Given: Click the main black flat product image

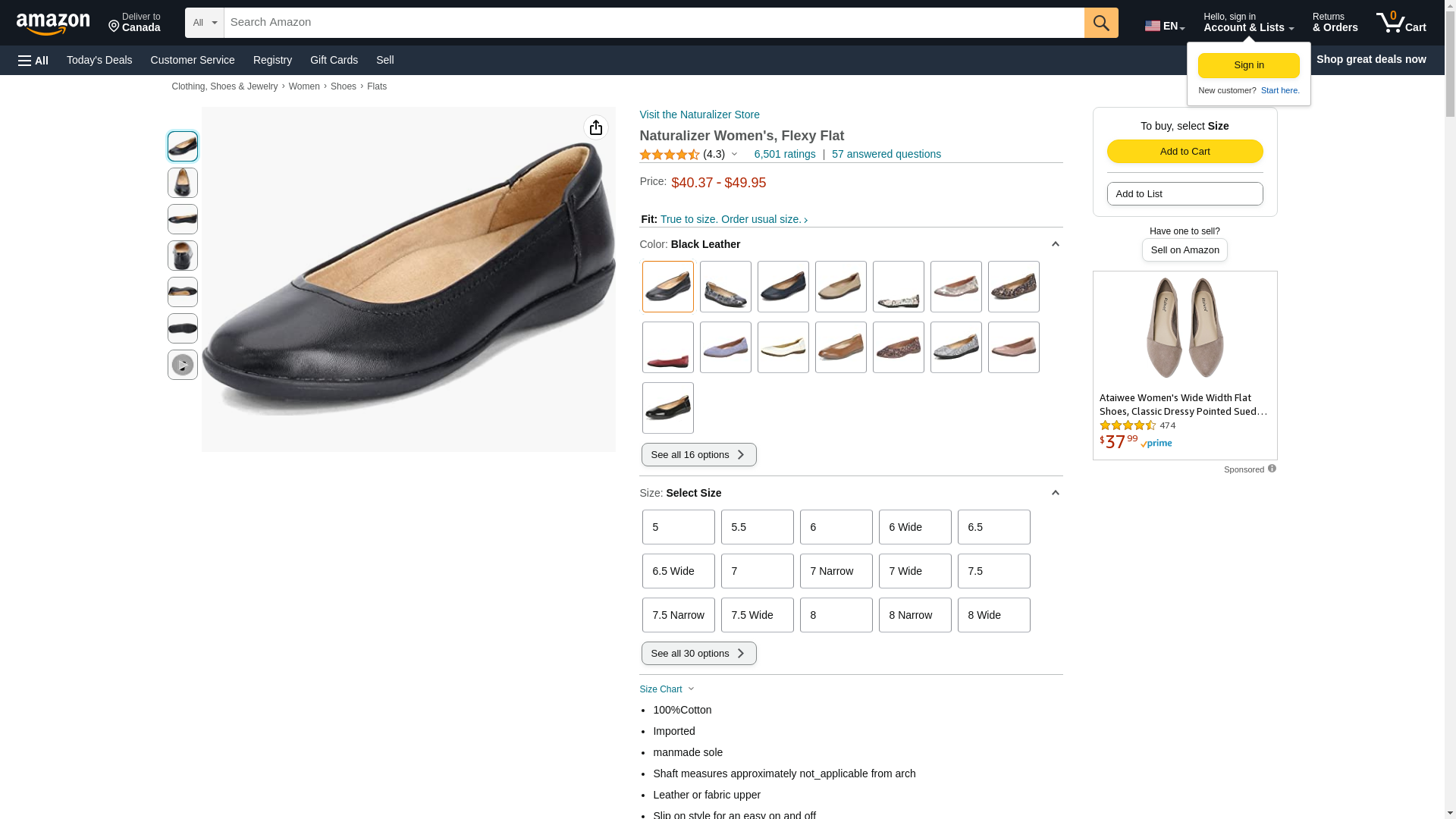Looking at the screenshot, I should click(x=409, y=279).
